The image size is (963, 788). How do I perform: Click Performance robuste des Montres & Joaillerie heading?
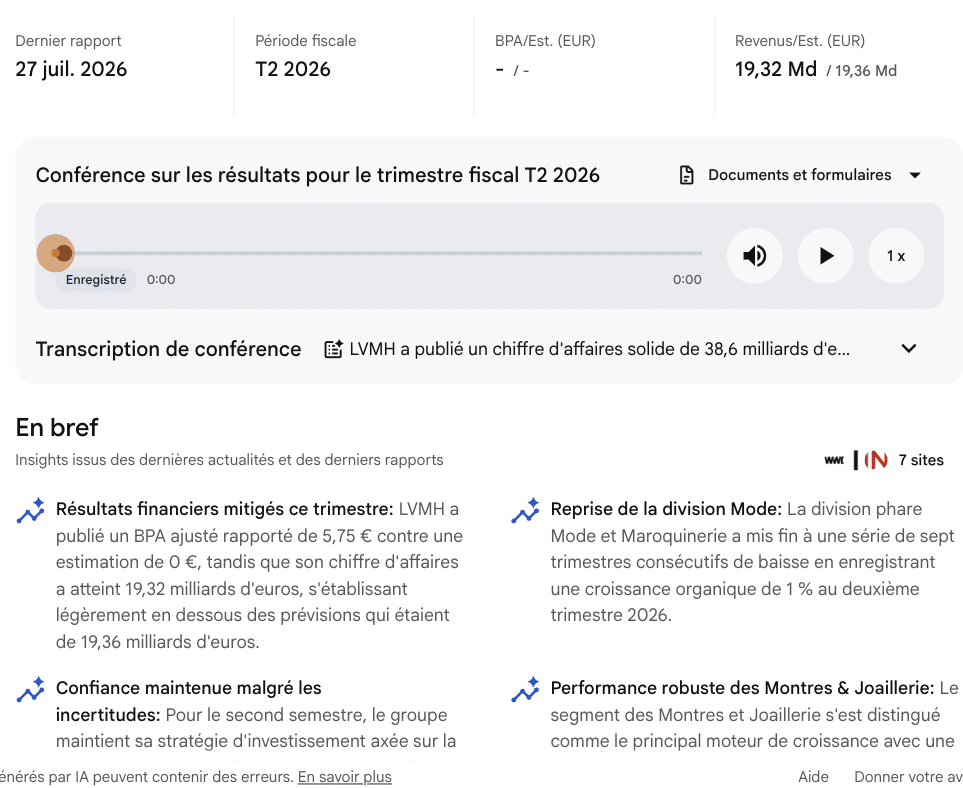tap(742, 688)
